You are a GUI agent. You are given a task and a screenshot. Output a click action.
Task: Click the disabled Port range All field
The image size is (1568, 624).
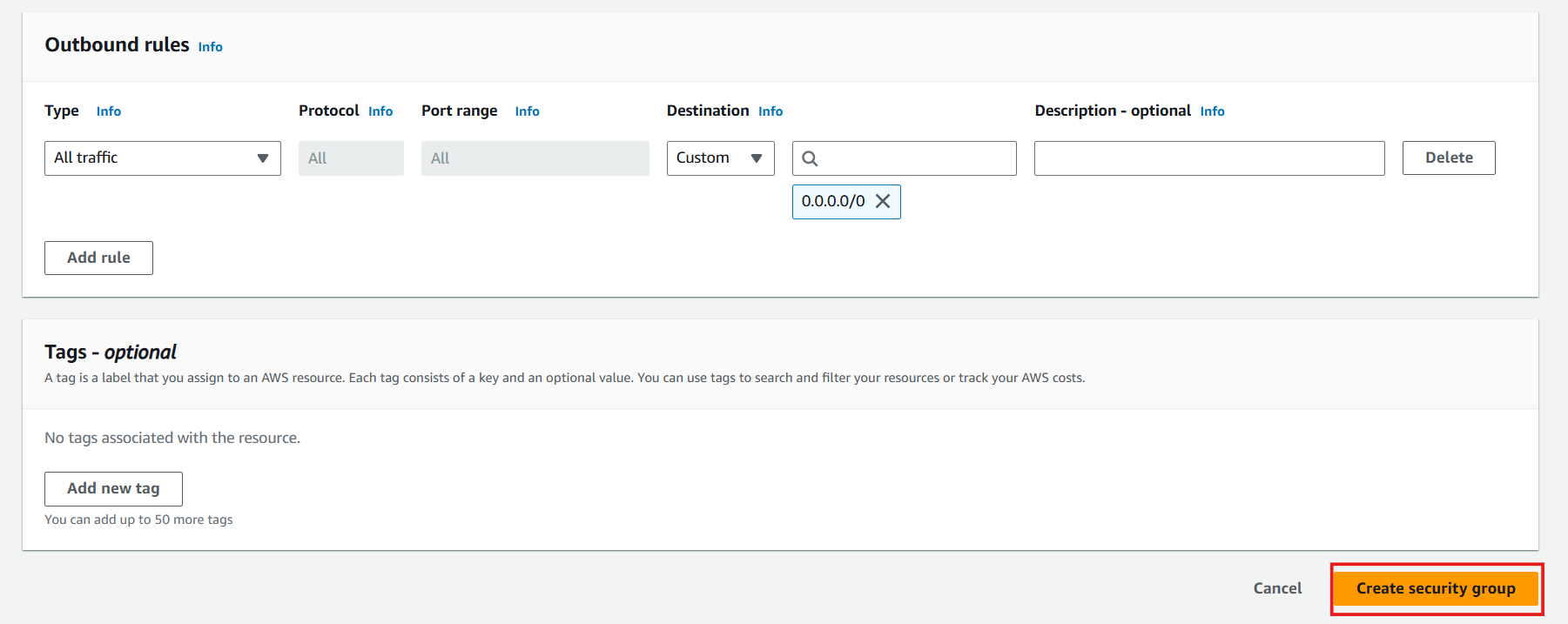(535, 158)
